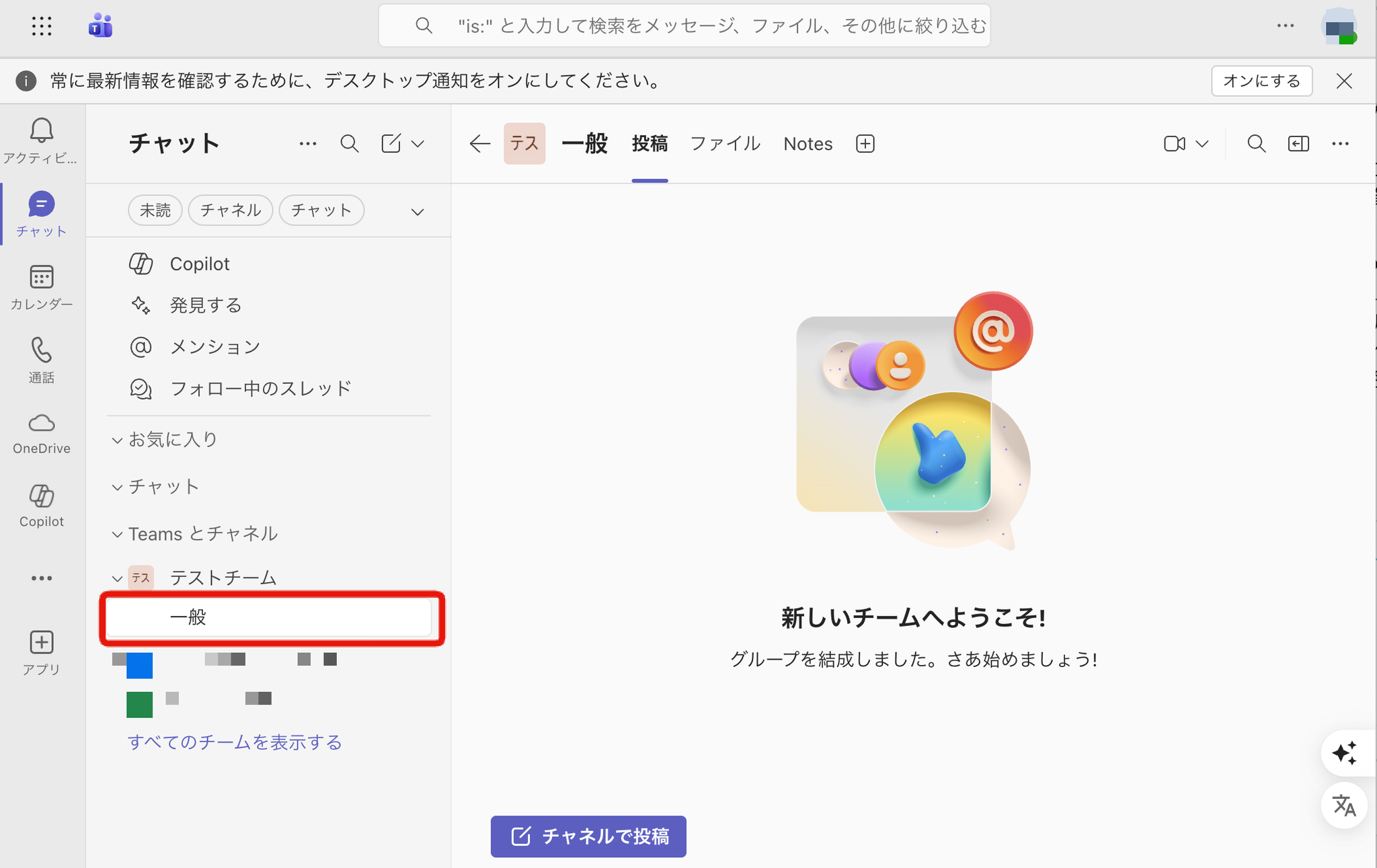
Task: Open the Calls phone icon
Action: 41,351
